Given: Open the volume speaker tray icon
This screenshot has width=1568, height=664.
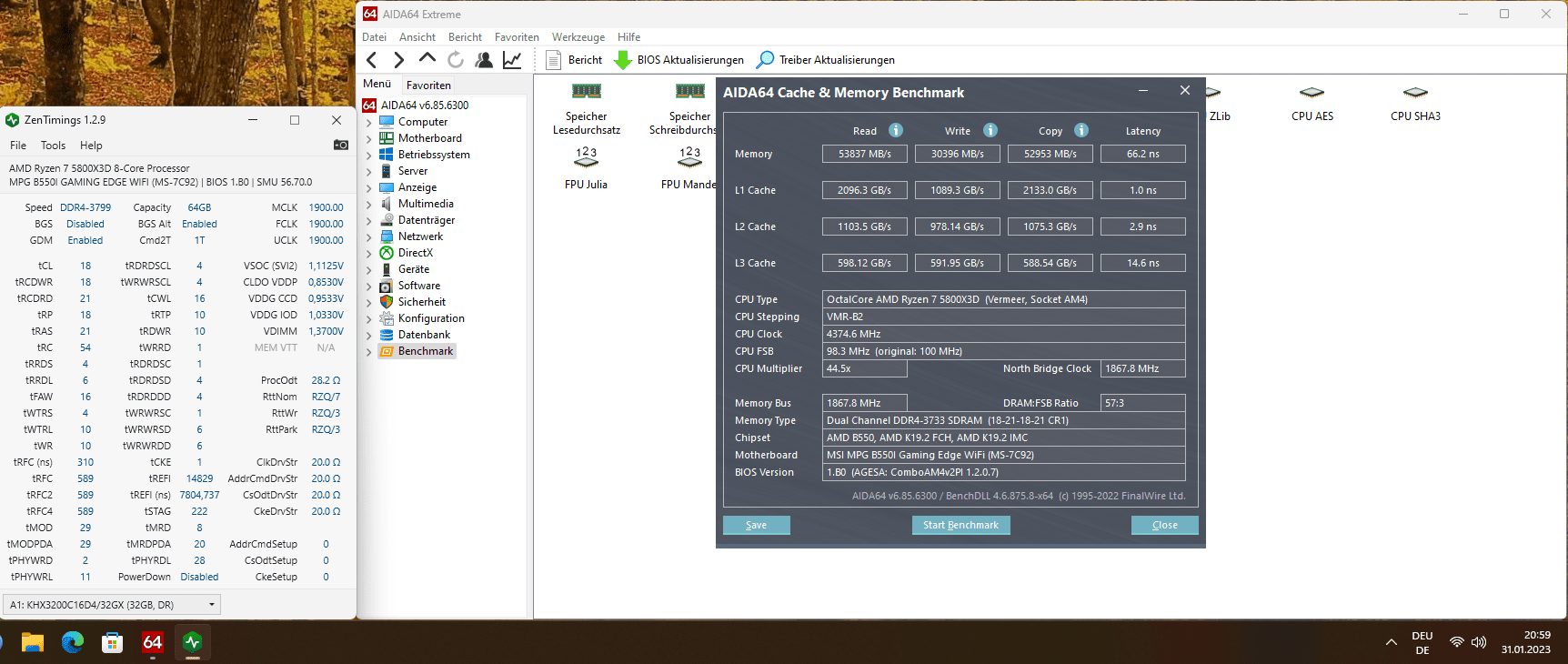Looking at the screenshot, I should 1479,642.
